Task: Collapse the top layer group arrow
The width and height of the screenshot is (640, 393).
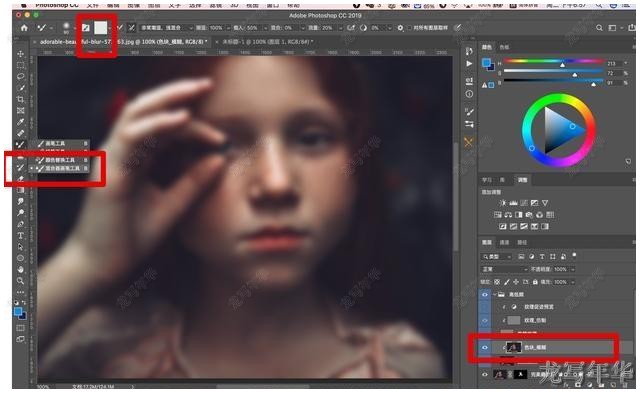Action: click(x=495, y=294)
